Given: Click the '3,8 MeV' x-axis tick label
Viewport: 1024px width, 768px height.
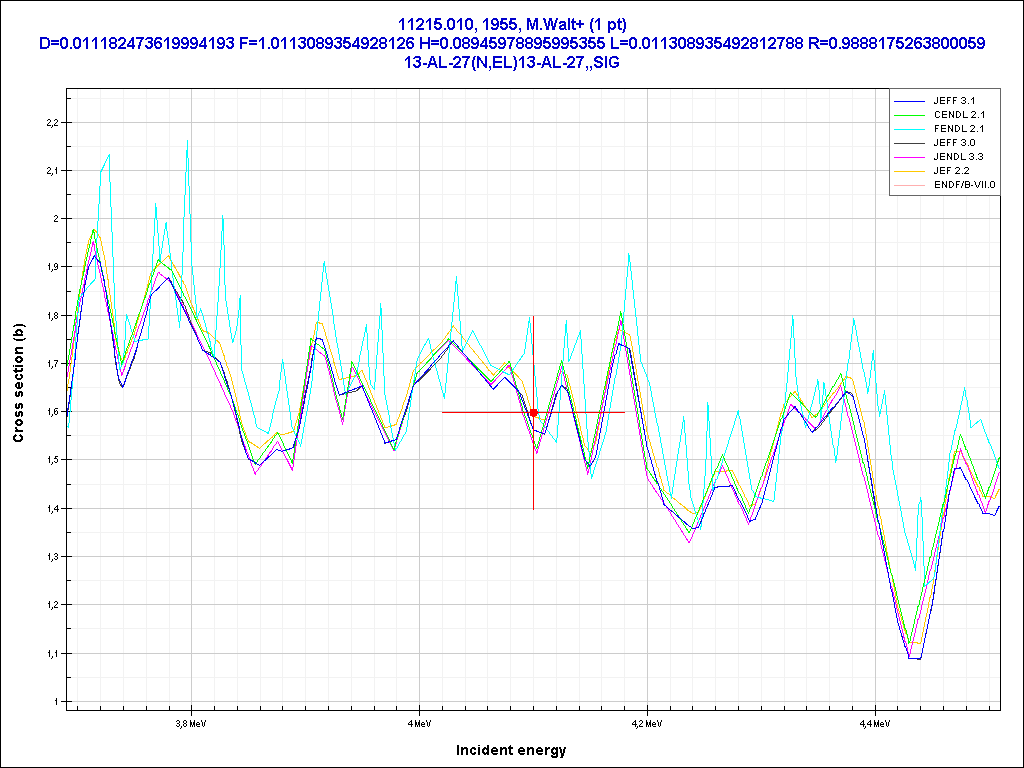Looking at the screenshot, I should point(190,721).
